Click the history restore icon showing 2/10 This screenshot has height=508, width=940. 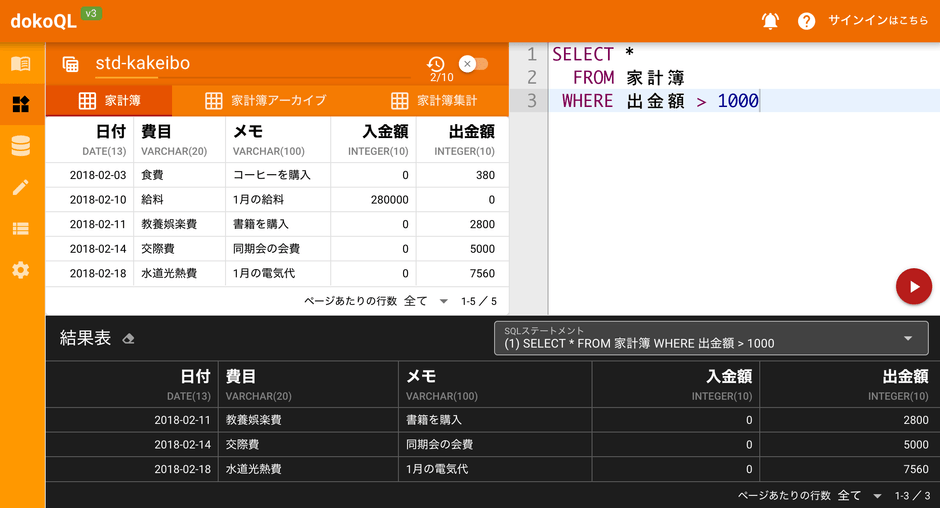436,65
